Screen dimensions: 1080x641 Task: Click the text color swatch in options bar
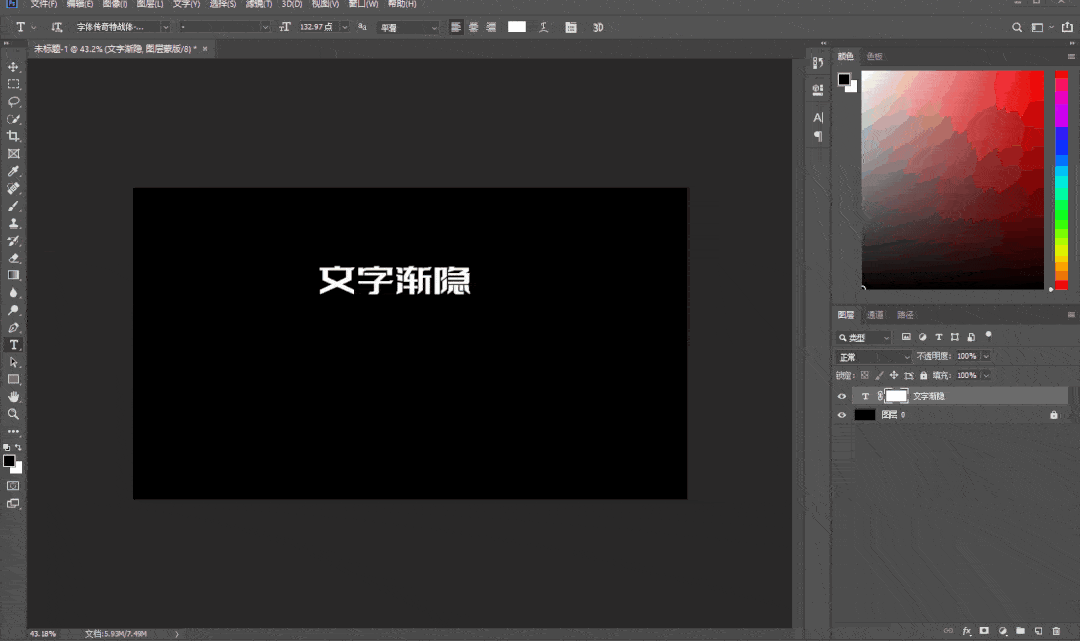coord(517,27)
